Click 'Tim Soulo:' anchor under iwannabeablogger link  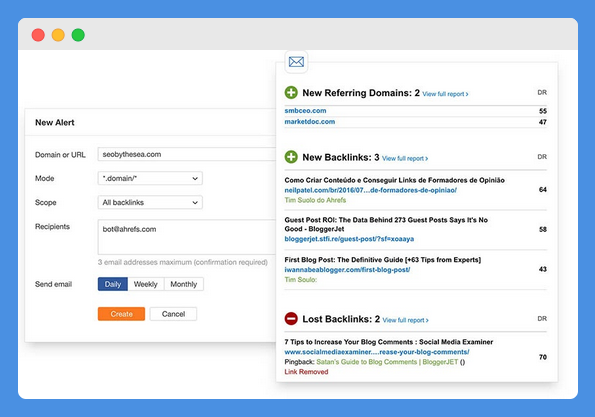tap(301, 280)
